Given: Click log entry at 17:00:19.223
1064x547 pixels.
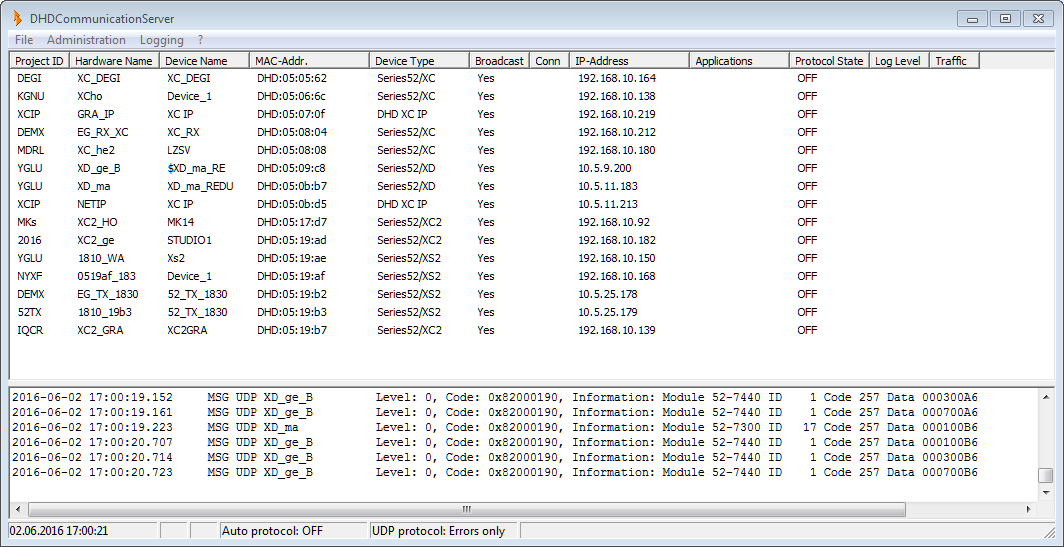Looking at the screenshot, I should 495,427.
